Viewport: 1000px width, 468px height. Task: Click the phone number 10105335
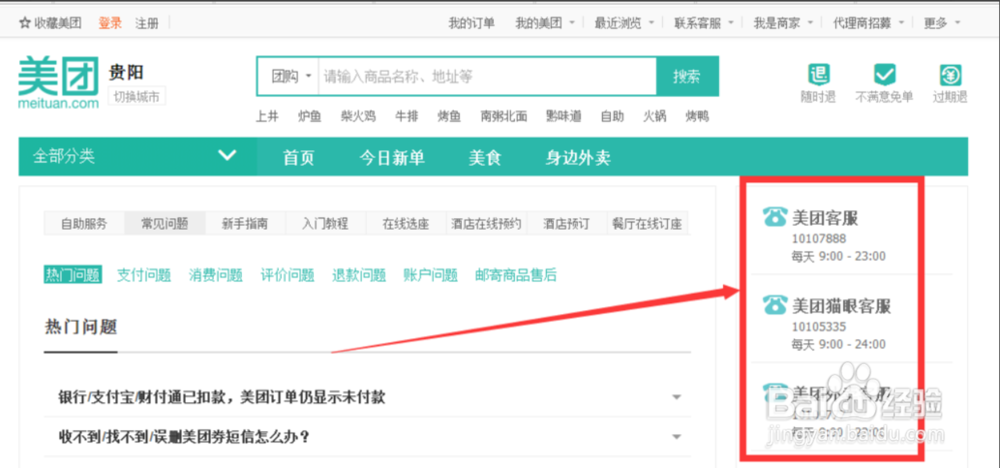click(x=818, y=327)
